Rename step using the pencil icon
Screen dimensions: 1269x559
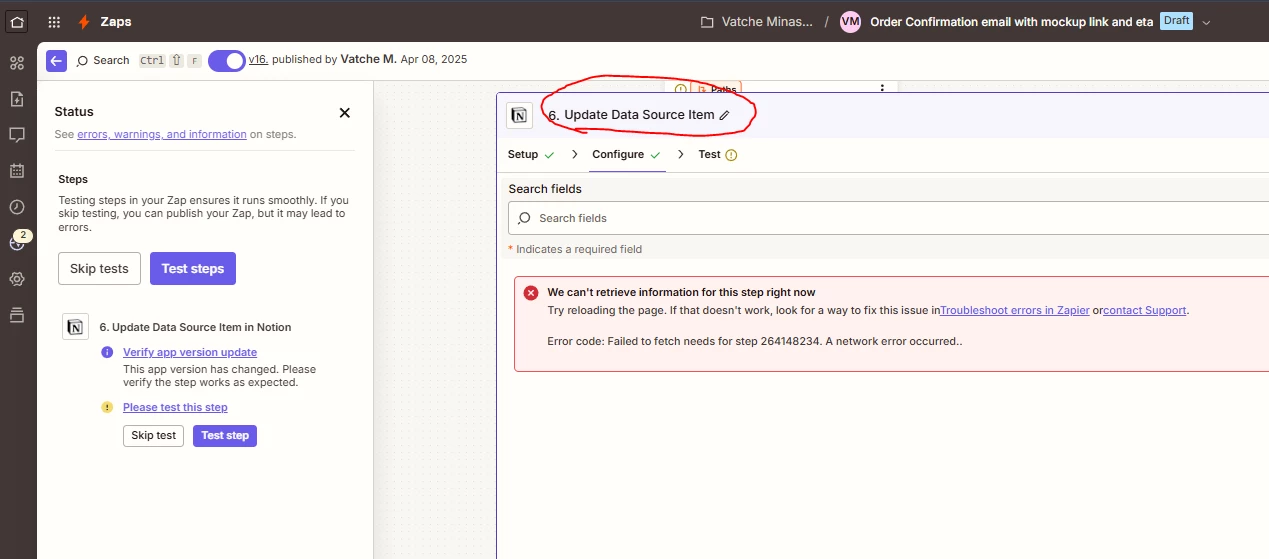click(x=725, y=115)
